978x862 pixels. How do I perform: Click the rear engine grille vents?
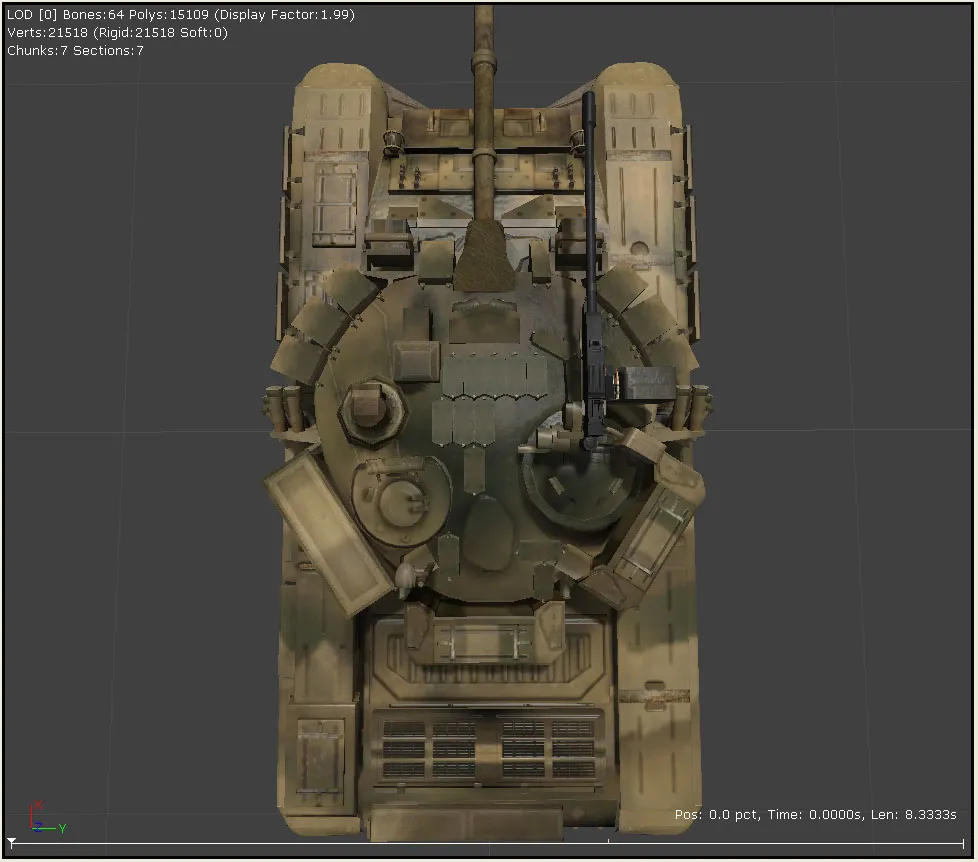(488, 746)
